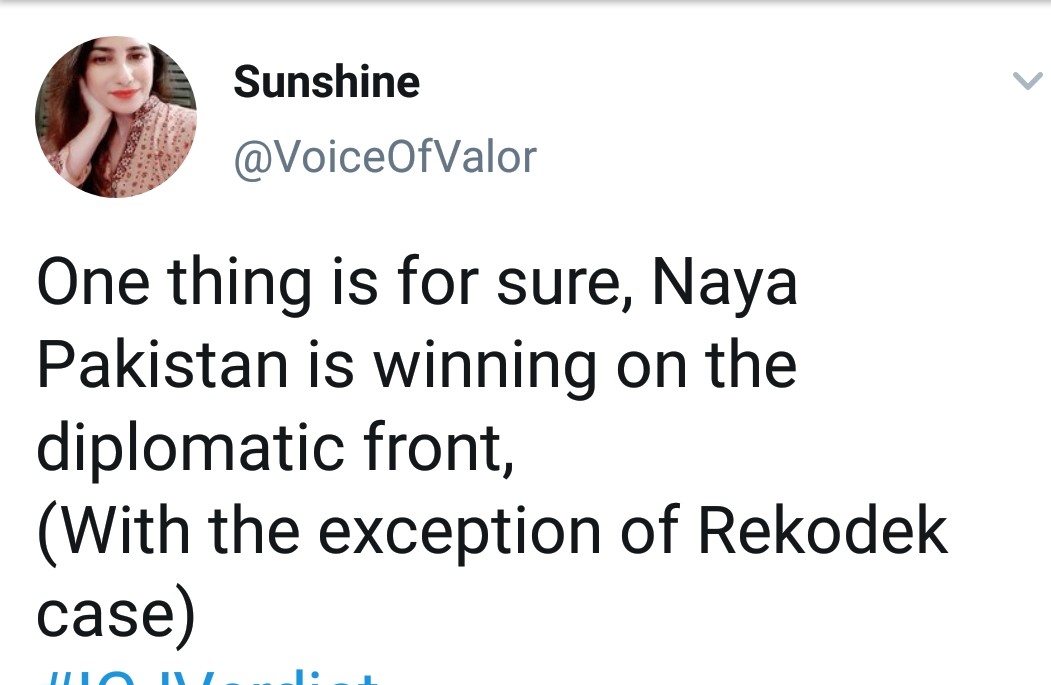
Task: Open the tweet options chevron menu
Action: [x=1027, y=81]
